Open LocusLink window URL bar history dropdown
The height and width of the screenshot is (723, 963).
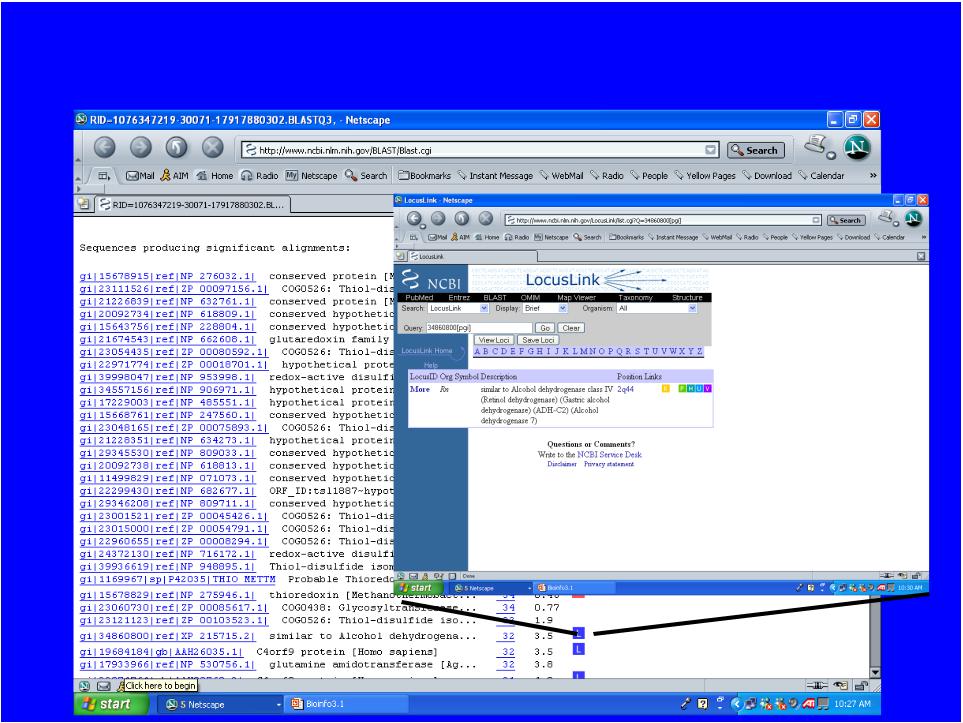[816, 220]
